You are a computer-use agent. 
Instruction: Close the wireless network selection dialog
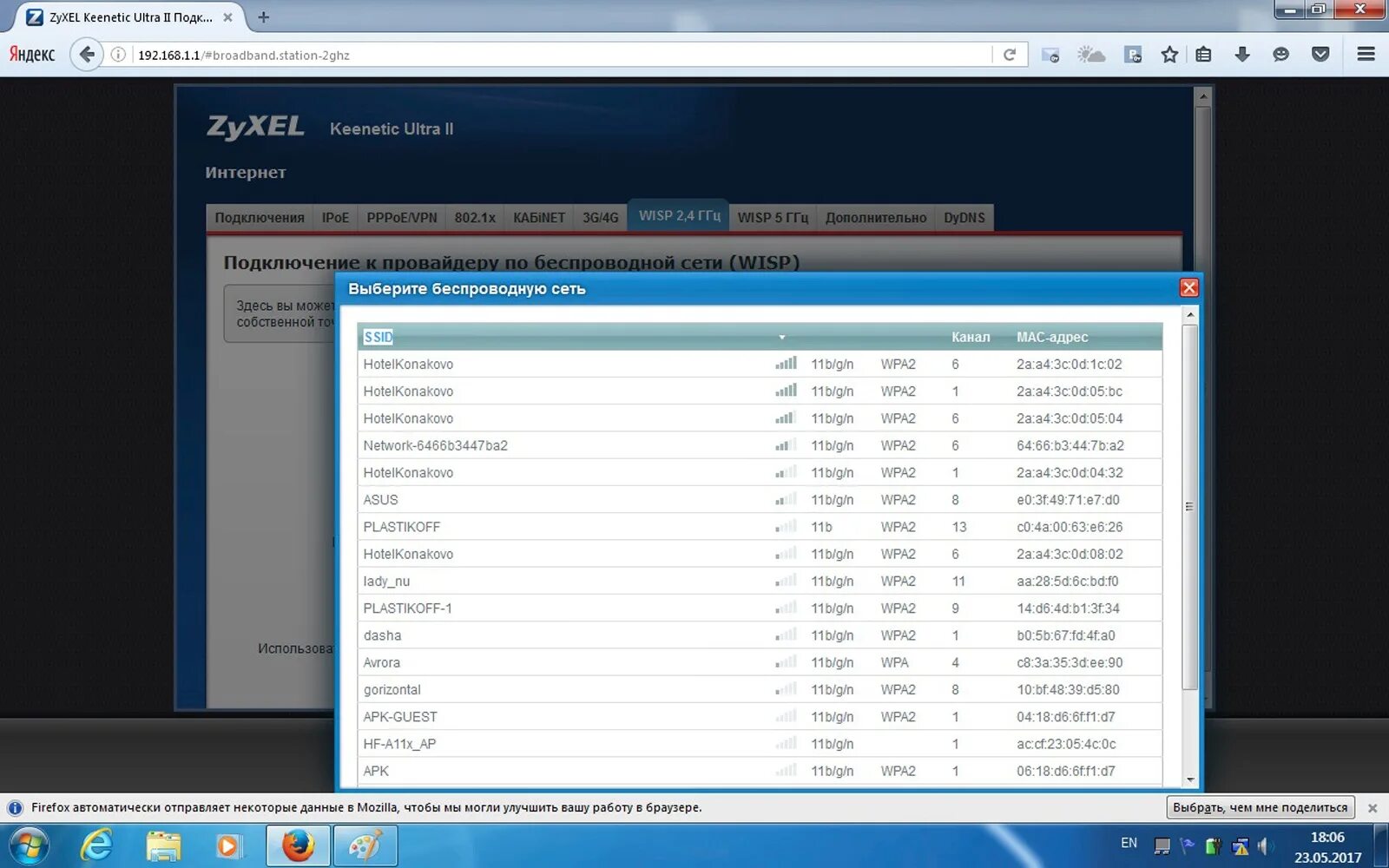click(x=1188, y=288)
